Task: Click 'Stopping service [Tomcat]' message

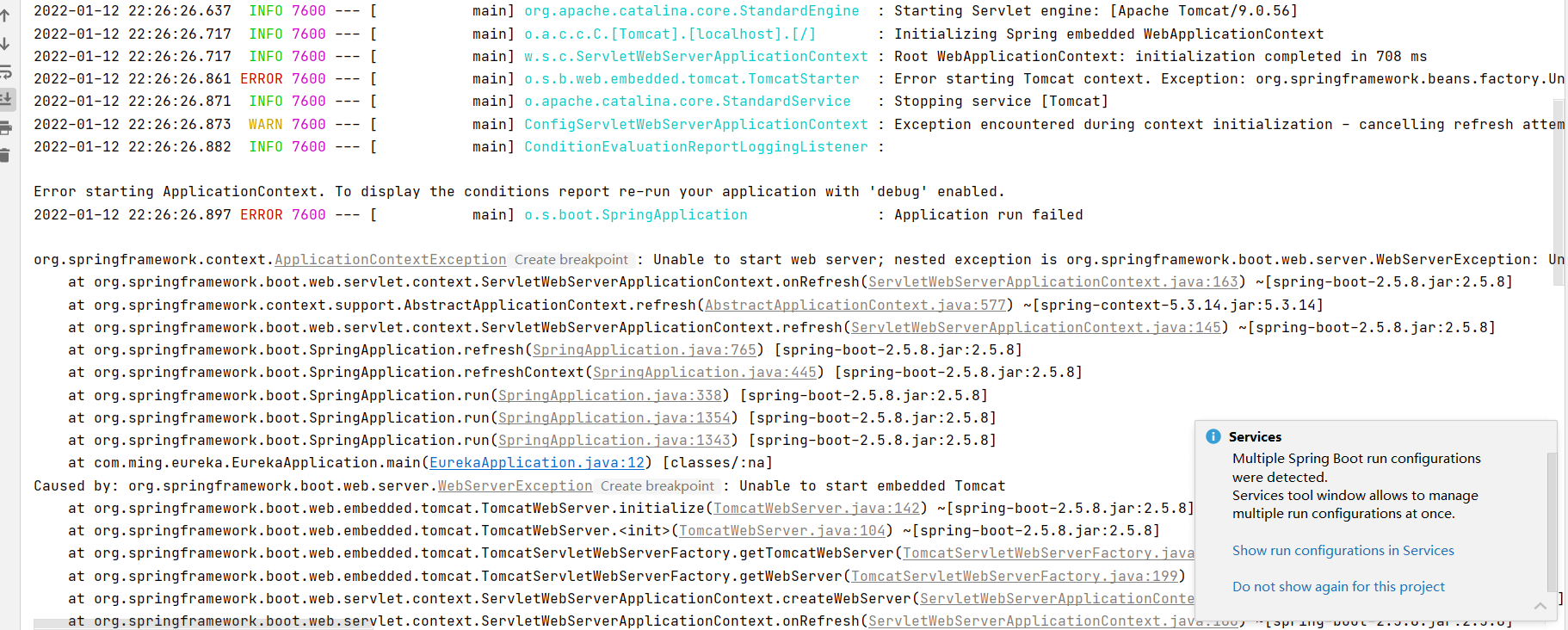Action: coord(1002,102)
